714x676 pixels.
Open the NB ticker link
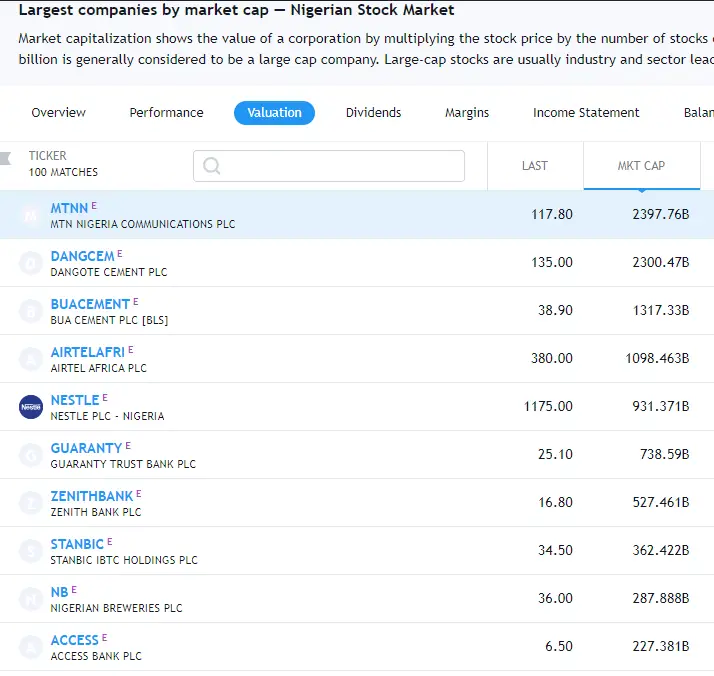click(59, 592)
